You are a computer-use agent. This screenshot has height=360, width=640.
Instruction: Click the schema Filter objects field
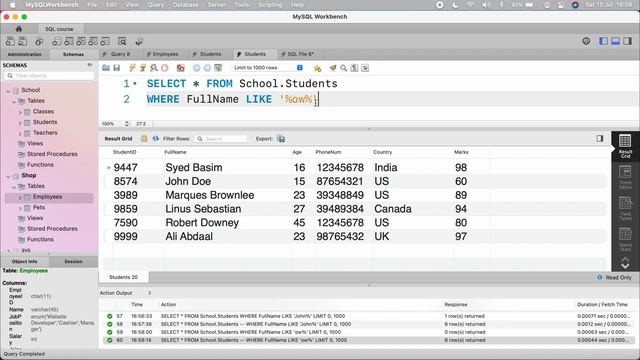click(x=49, y=76)
